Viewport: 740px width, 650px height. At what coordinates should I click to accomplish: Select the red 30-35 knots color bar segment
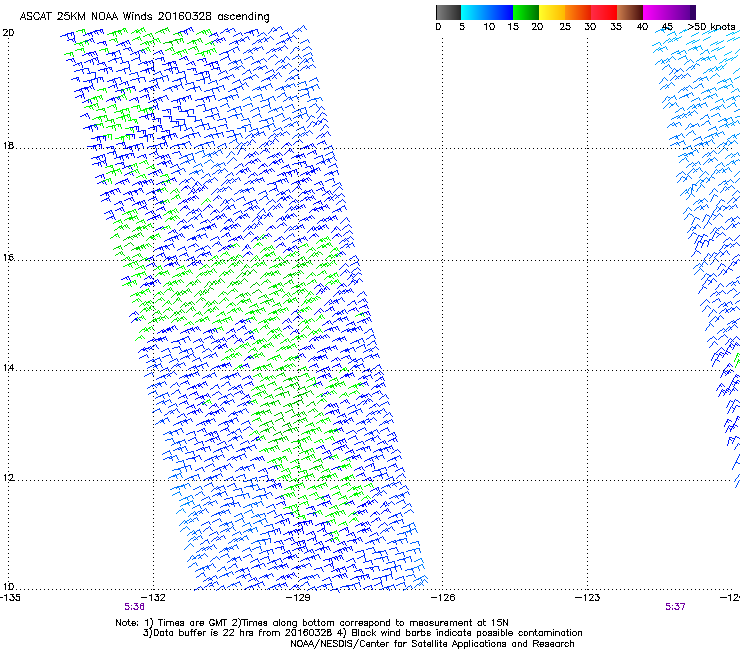tap(604, 12)
